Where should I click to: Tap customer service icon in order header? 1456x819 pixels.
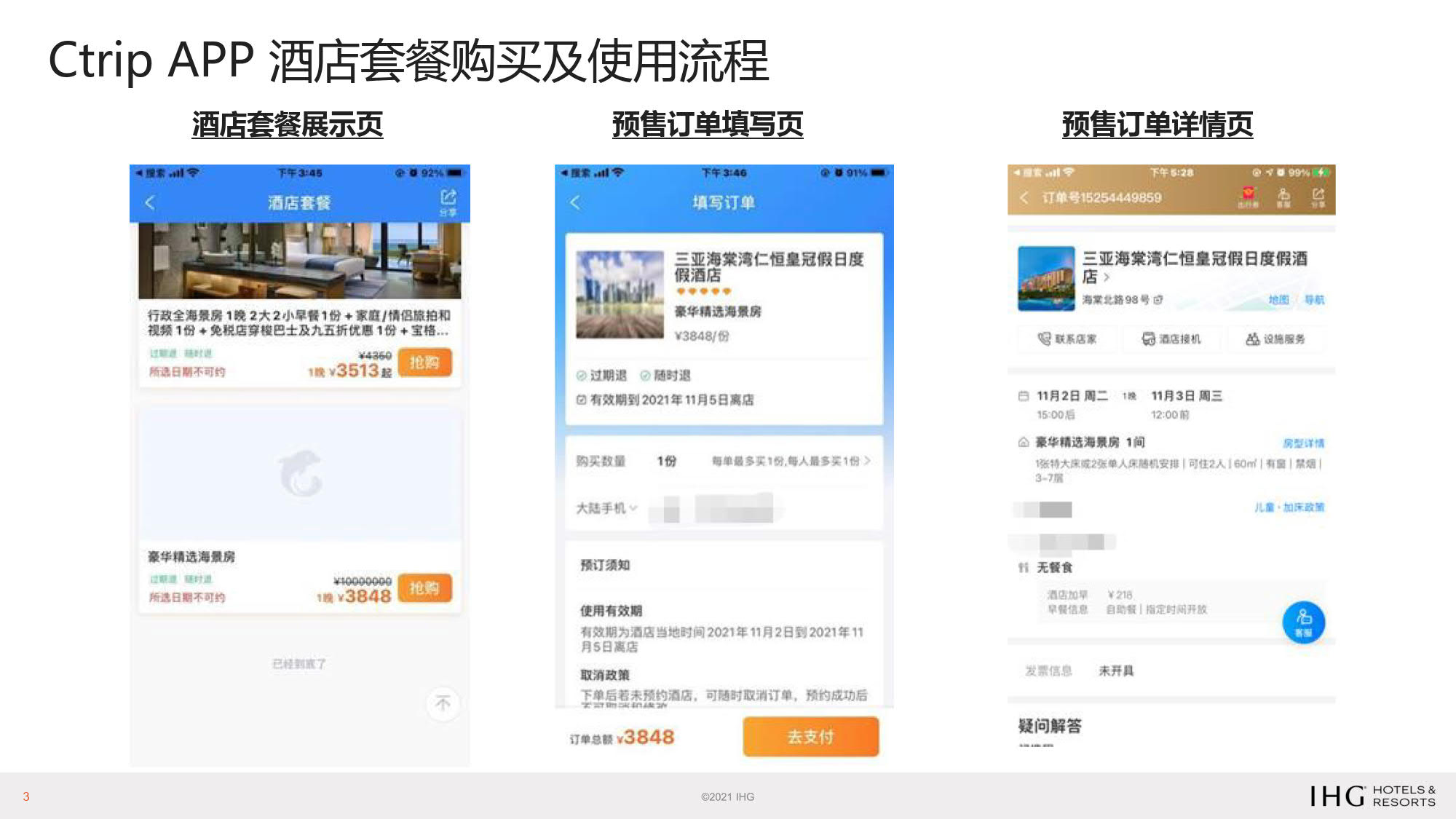pos(1284,197)
